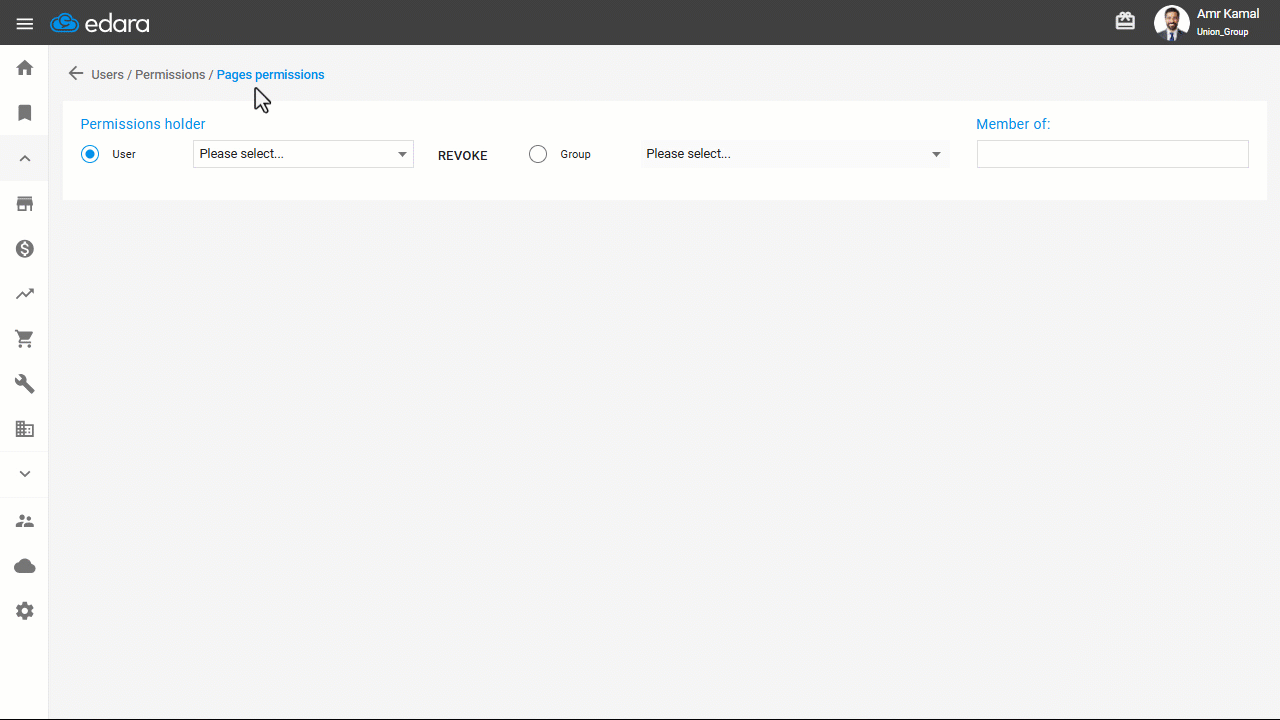Open the cloud icon in sidebar
1280x720 pixels.
25,566
